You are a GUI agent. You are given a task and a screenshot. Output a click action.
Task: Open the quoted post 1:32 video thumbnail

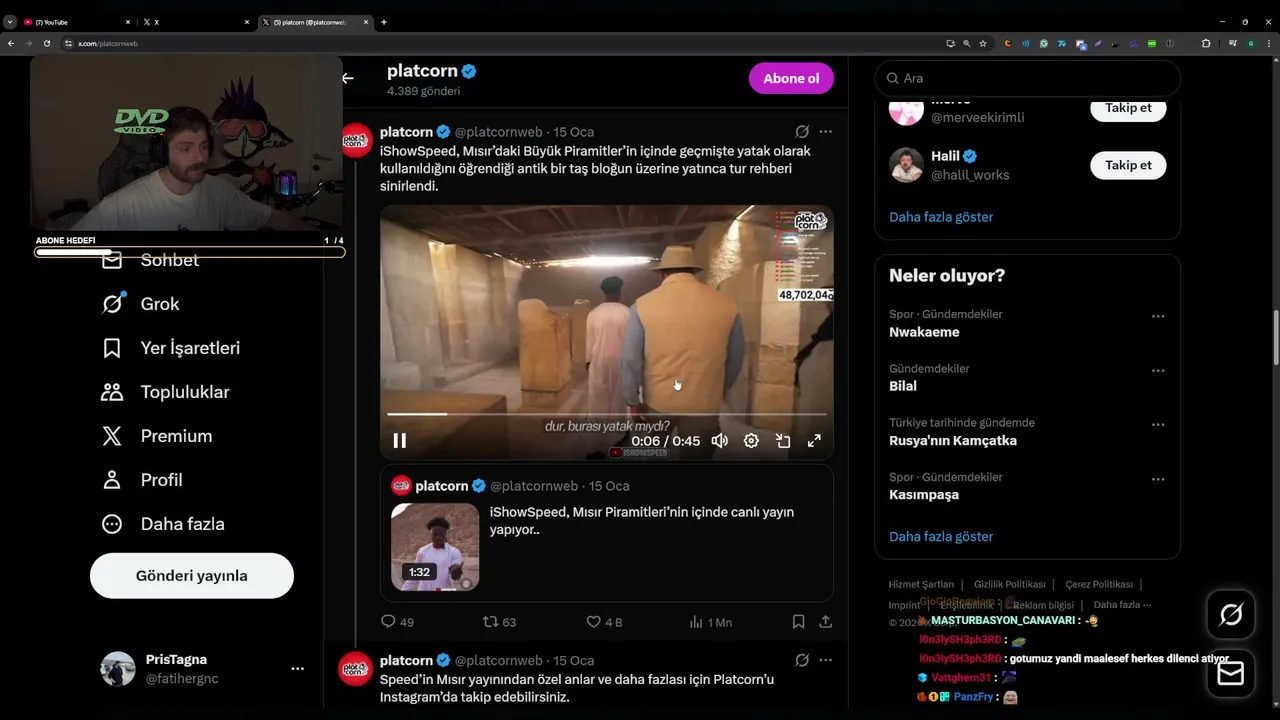pos(435,547)
